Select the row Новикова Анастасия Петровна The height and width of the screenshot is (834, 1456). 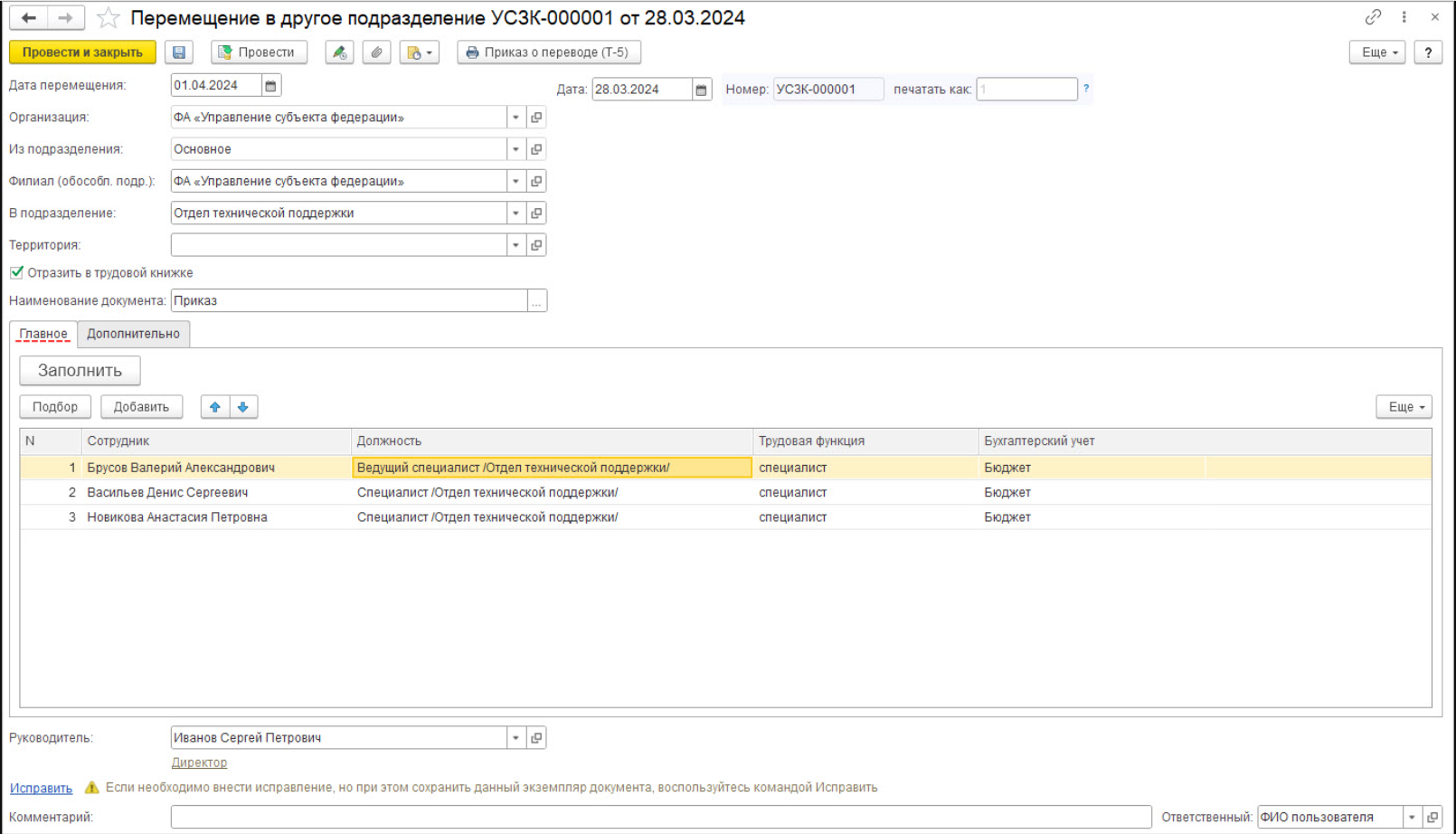coord(725,517)
